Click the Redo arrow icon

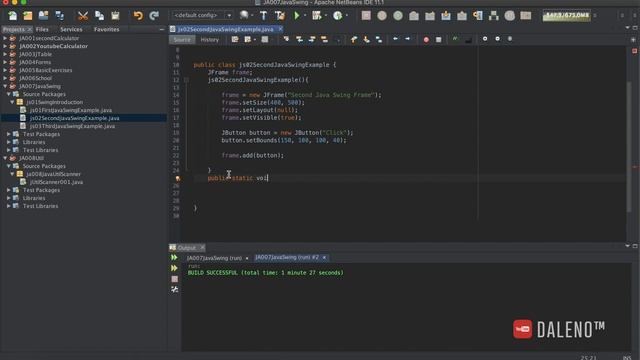(154, 16)
